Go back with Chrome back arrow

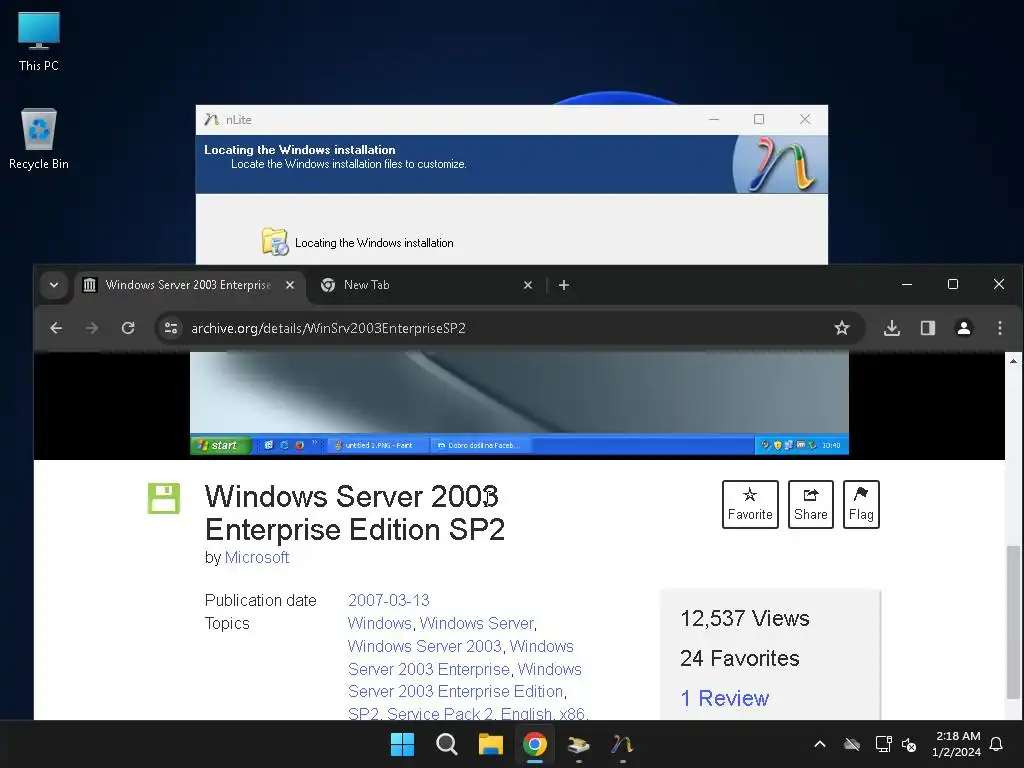point(56,328)
